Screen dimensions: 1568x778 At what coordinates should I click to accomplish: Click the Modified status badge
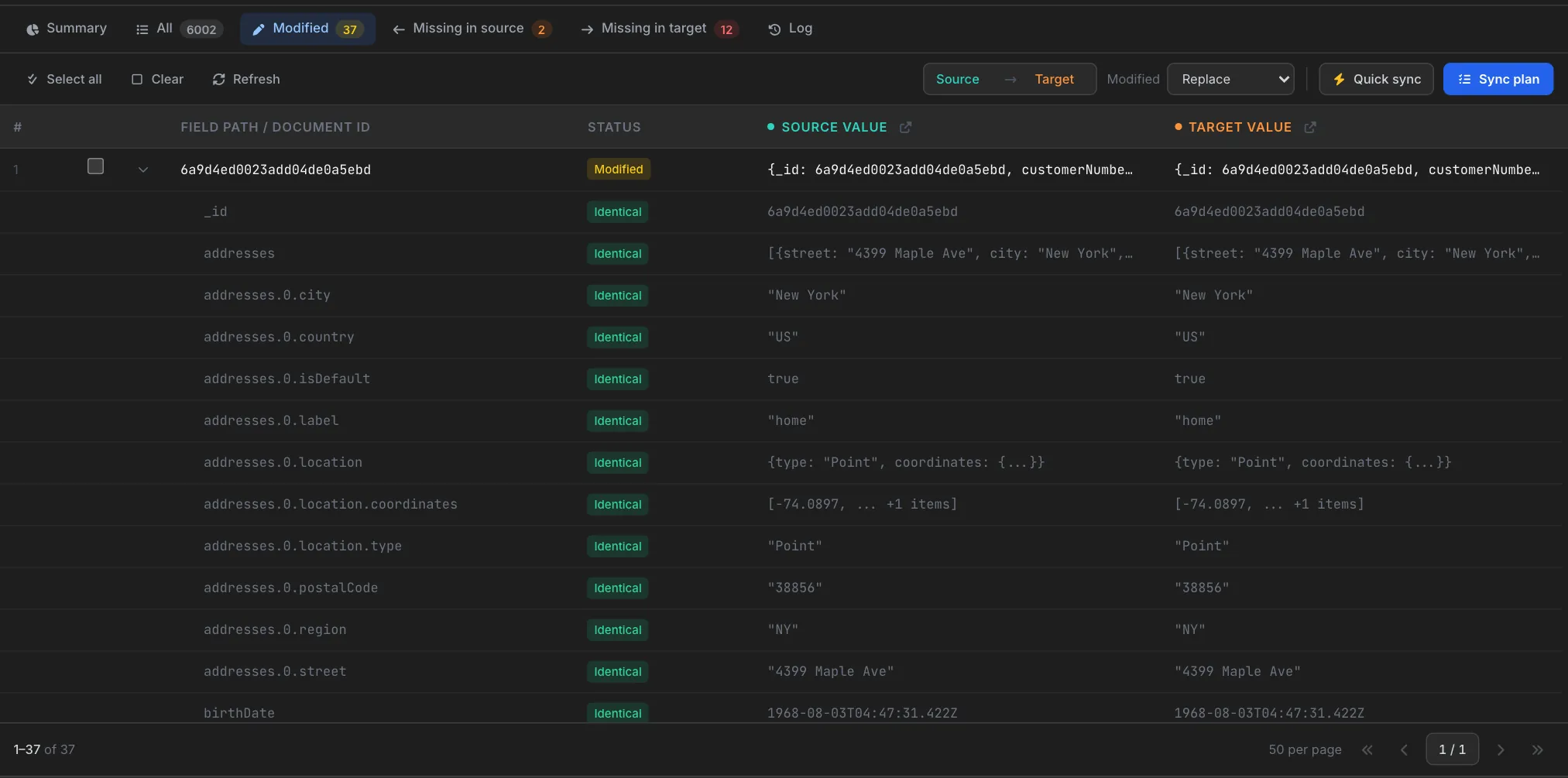(619, 170)
